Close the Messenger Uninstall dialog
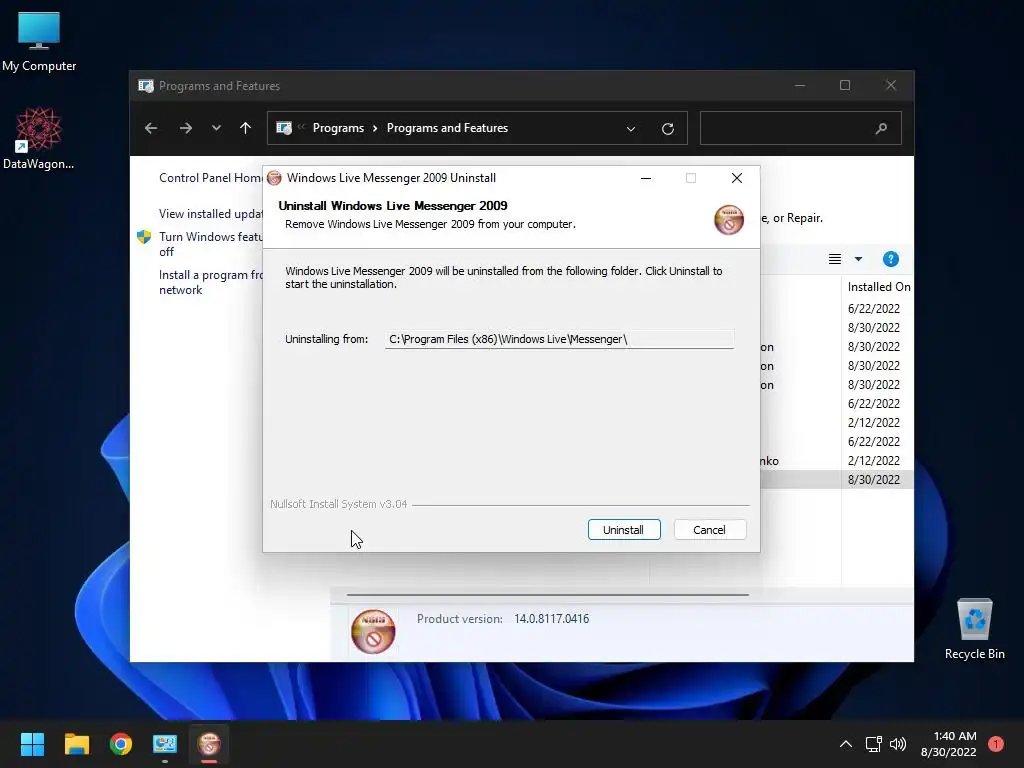This screenshot has width=1024, height=768. click(737, 178)
